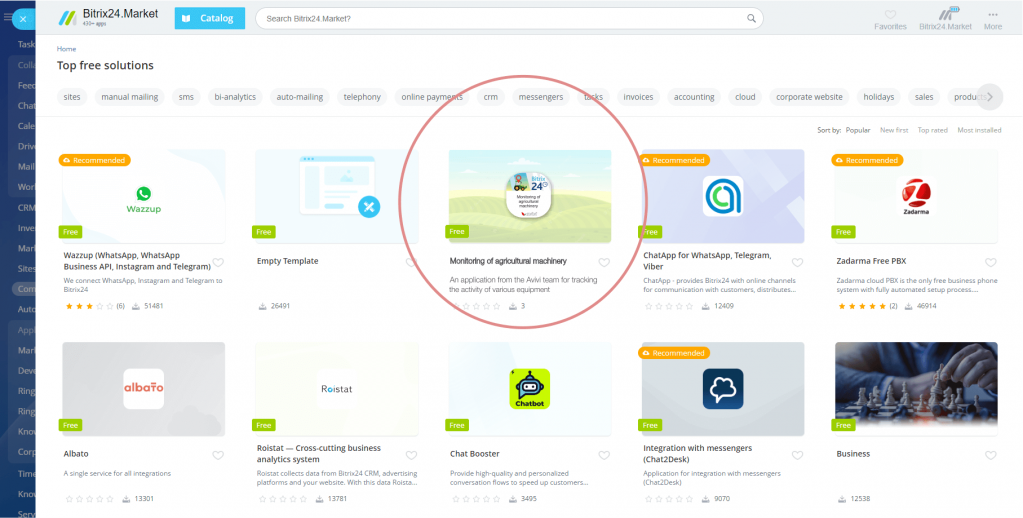Show more tags with right chevron
Viewport: 1023px width, 518px height.
pyautogui.click(x=990, y=97)
